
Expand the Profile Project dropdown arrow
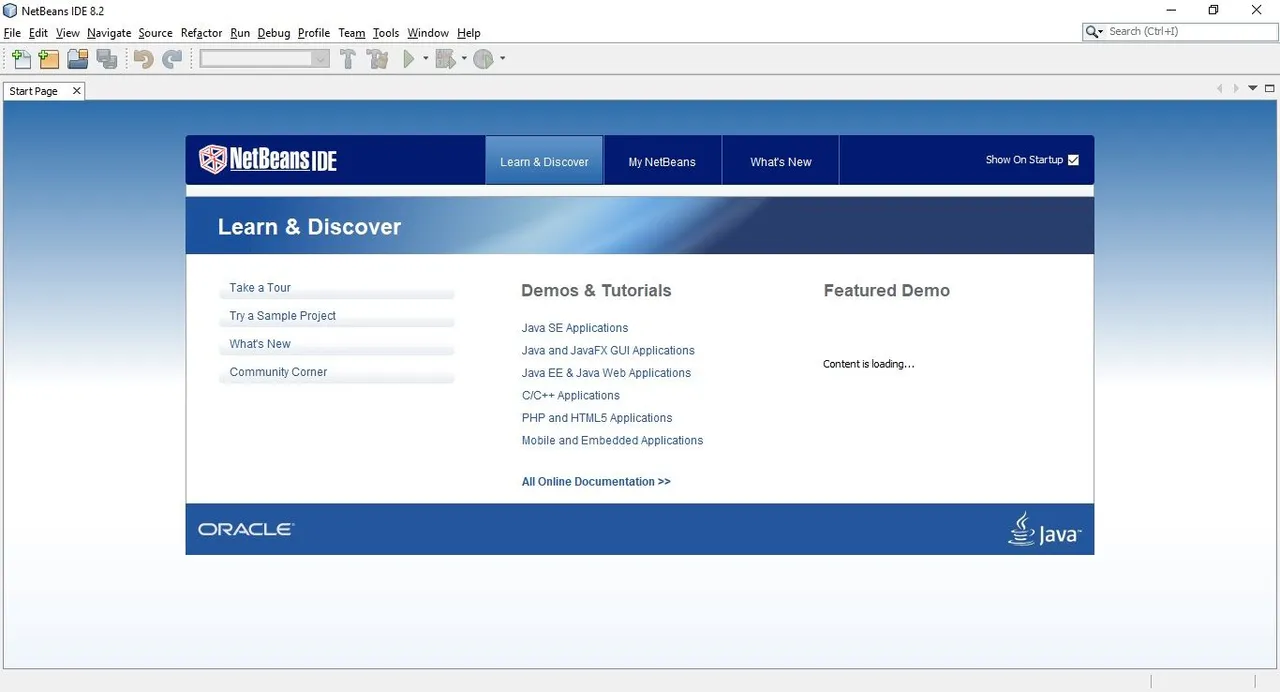pos(502,59)
